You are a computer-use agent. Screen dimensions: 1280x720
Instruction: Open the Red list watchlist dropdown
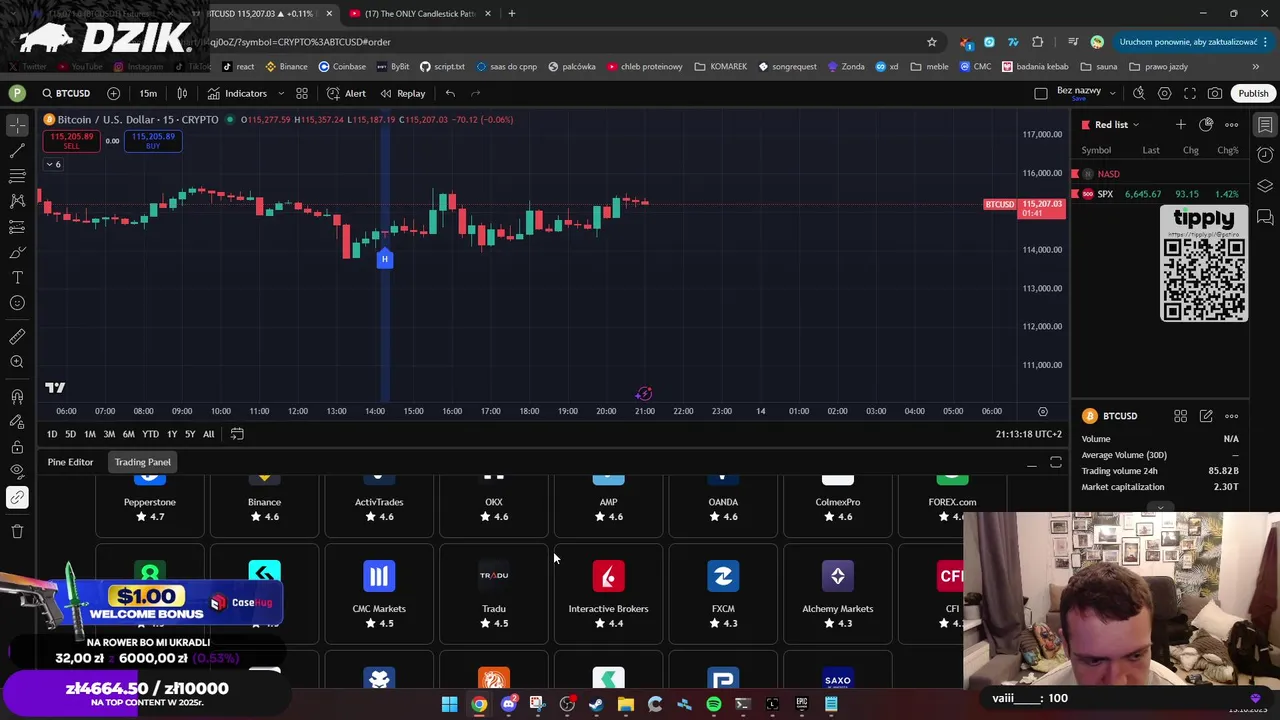[x=1110, y=125]
